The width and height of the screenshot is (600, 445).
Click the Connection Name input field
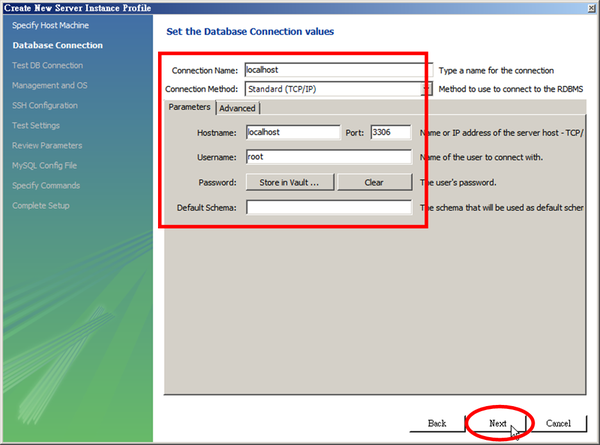pyautogui.click(x=339, y=70)
